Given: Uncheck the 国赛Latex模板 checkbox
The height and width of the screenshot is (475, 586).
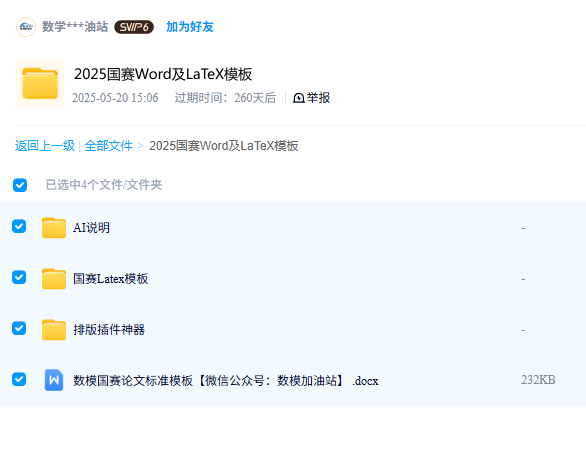Looking at the screenshot, I should pyautogui.click(x=19, y=277).
